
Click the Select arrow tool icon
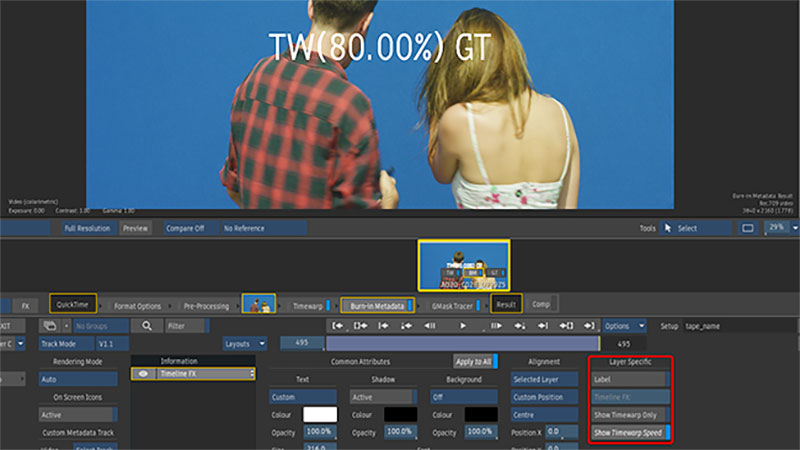point(668,228)
